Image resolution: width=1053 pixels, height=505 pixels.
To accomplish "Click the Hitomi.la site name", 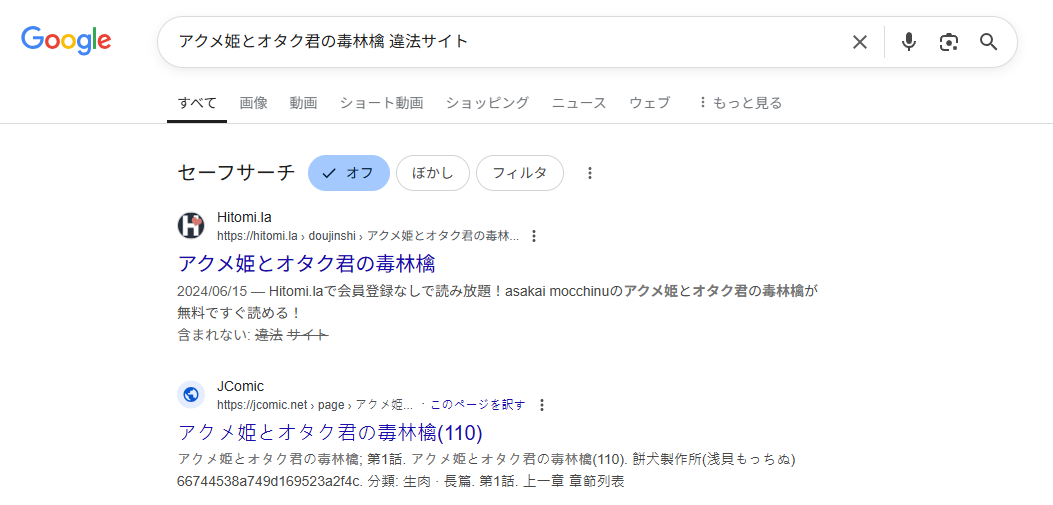I will pos(244,217).
